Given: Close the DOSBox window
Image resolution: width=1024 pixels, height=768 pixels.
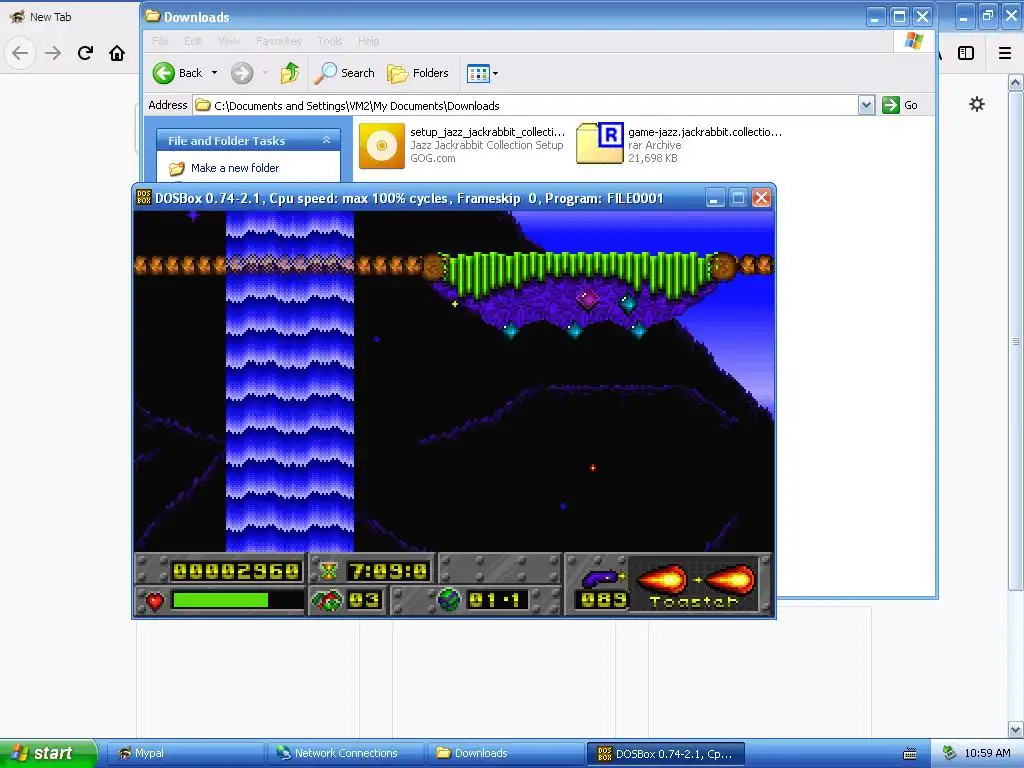Looking at the screenshot, I should click(x=761, y=198).
